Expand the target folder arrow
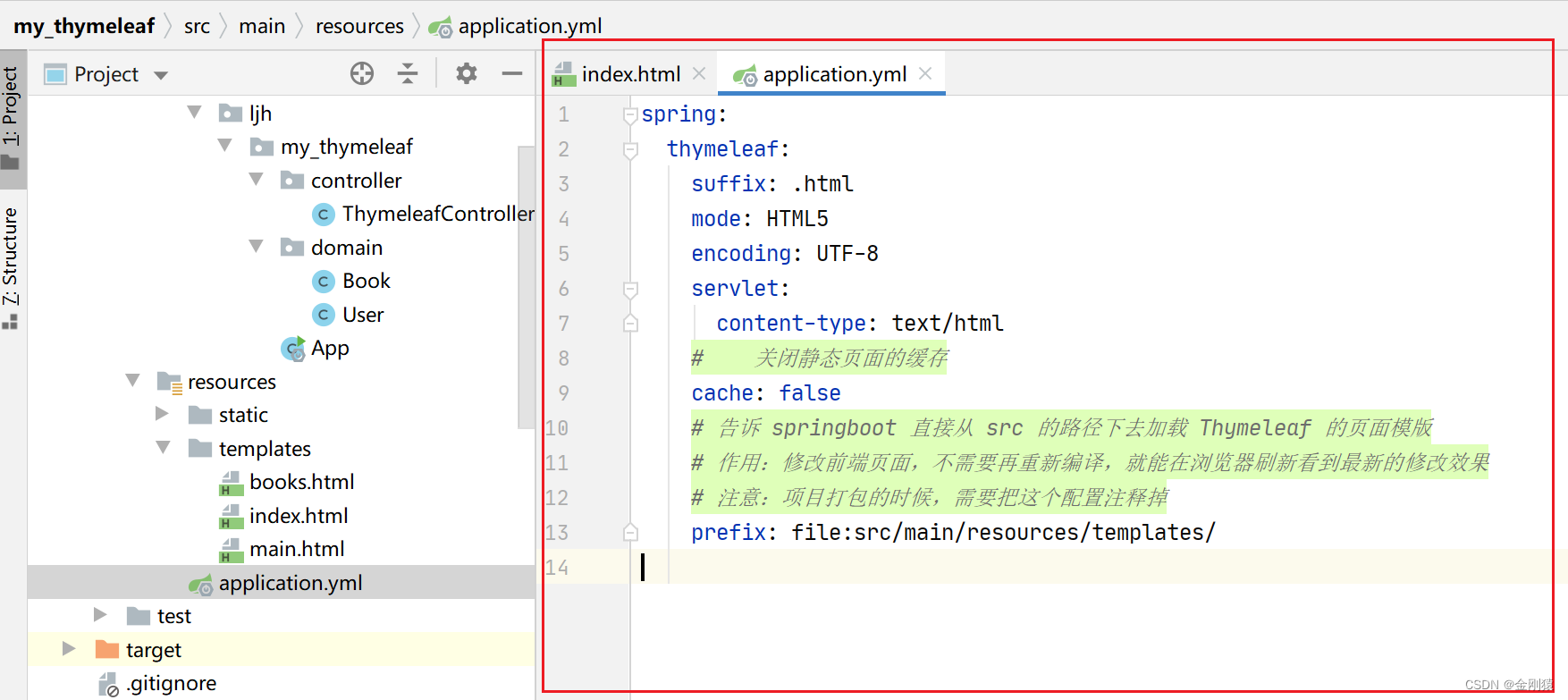The image size is (1568, 700). 69,648
